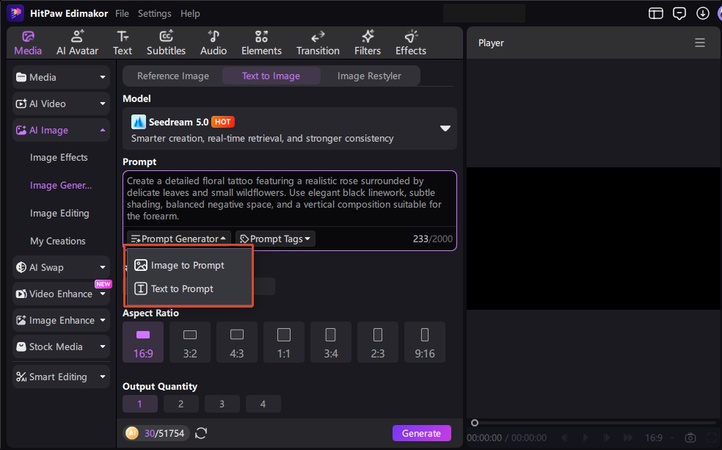Open the Filters tool

367,43
